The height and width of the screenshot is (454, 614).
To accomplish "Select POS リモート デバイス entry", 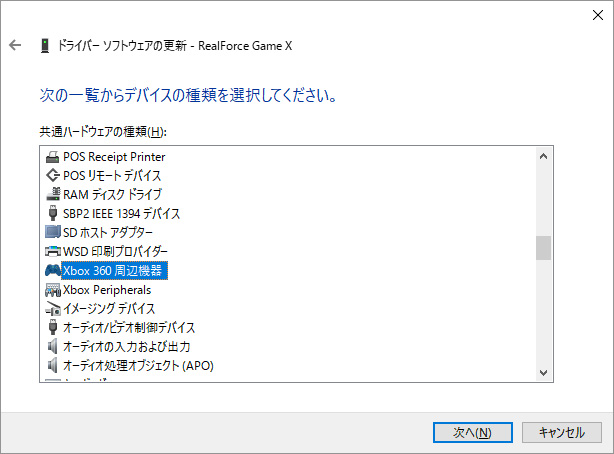I will coord(112,175).
